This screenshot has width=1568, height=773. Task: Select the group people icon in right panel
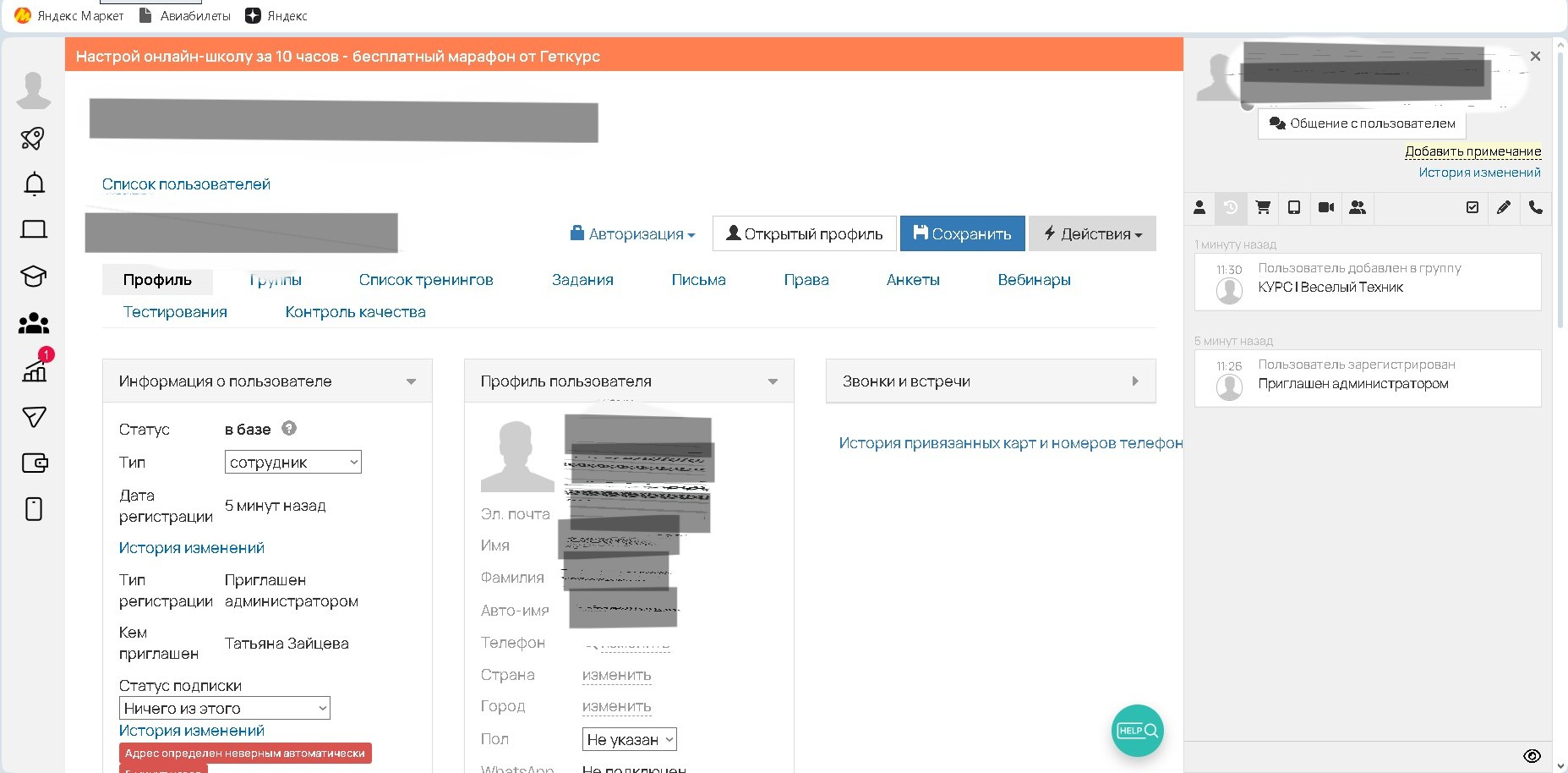1358,207
